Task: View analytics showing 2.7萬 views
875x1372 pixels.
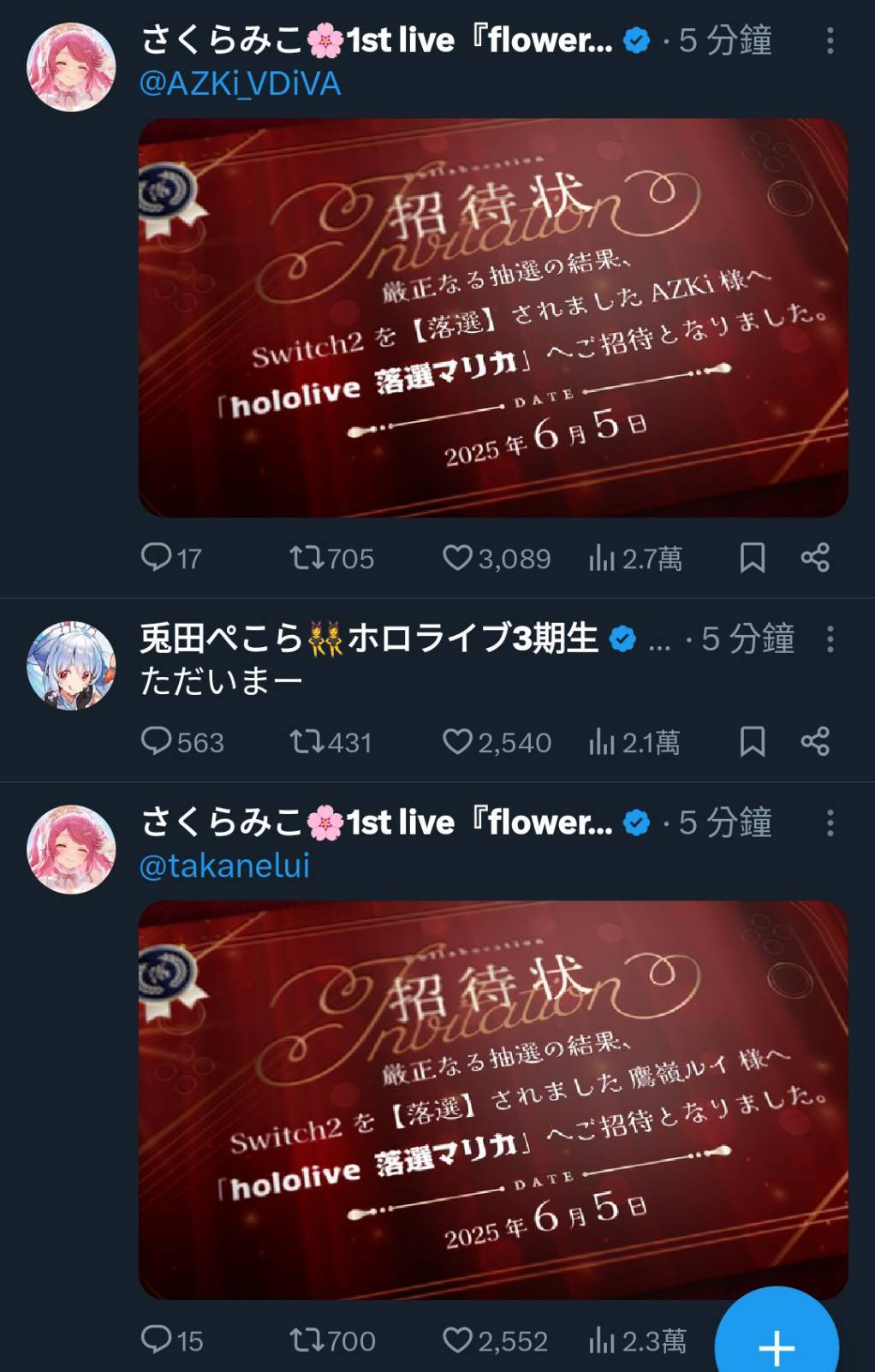Action: (x=635, y=558)
